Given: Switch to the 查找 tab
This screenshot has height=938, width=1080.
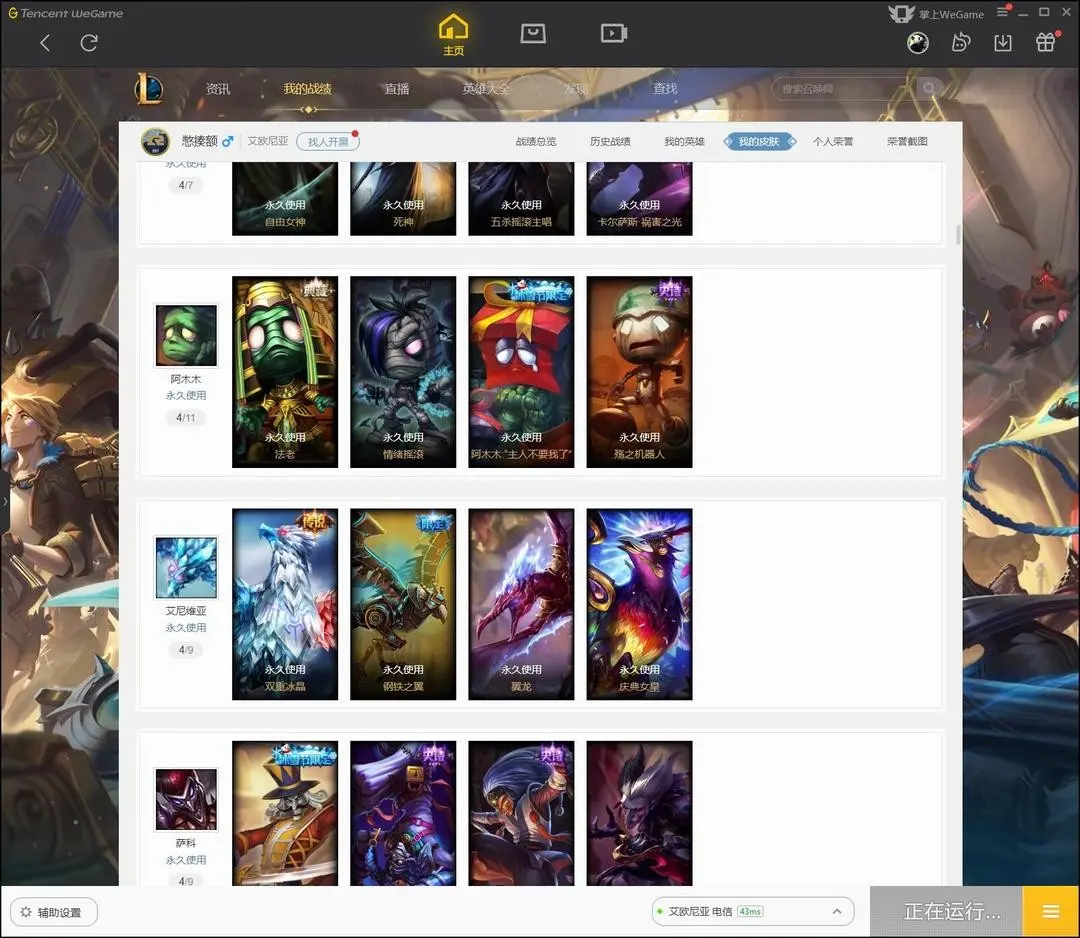Looking at the screenshot, I should coord(665,89).
